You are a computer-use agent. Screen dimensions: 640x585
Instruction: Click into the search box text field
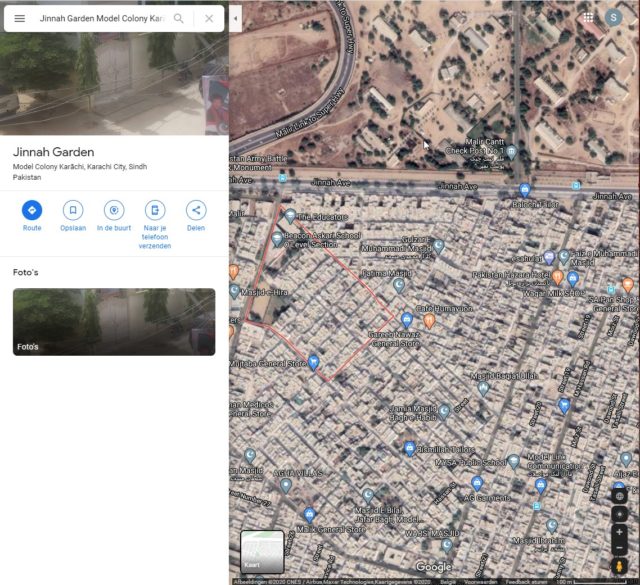pyautogui.click(x=102, y=18)
